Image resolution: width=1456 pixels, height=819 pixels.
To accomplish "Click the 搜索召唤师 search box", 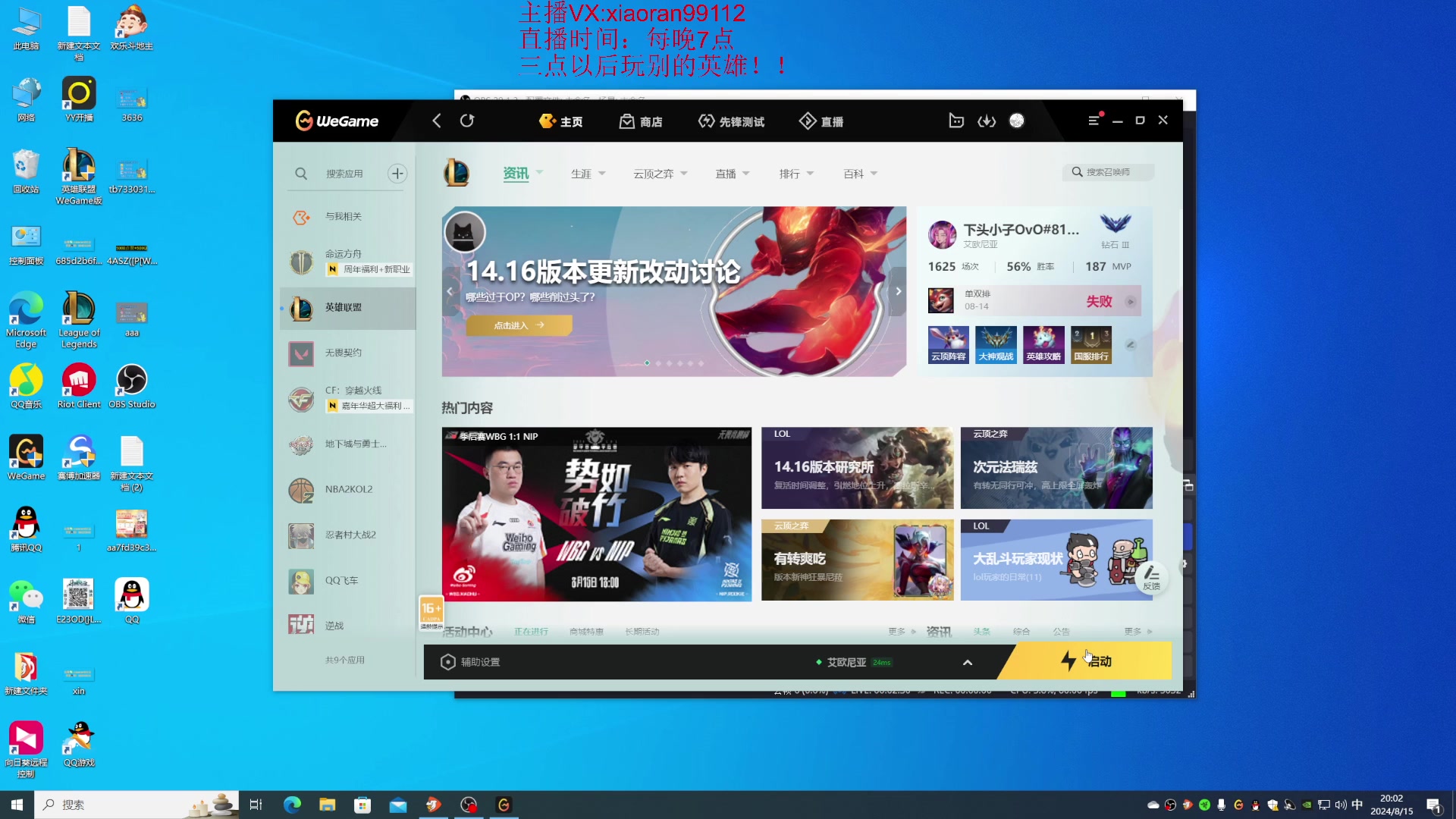I will (1109, 172).
